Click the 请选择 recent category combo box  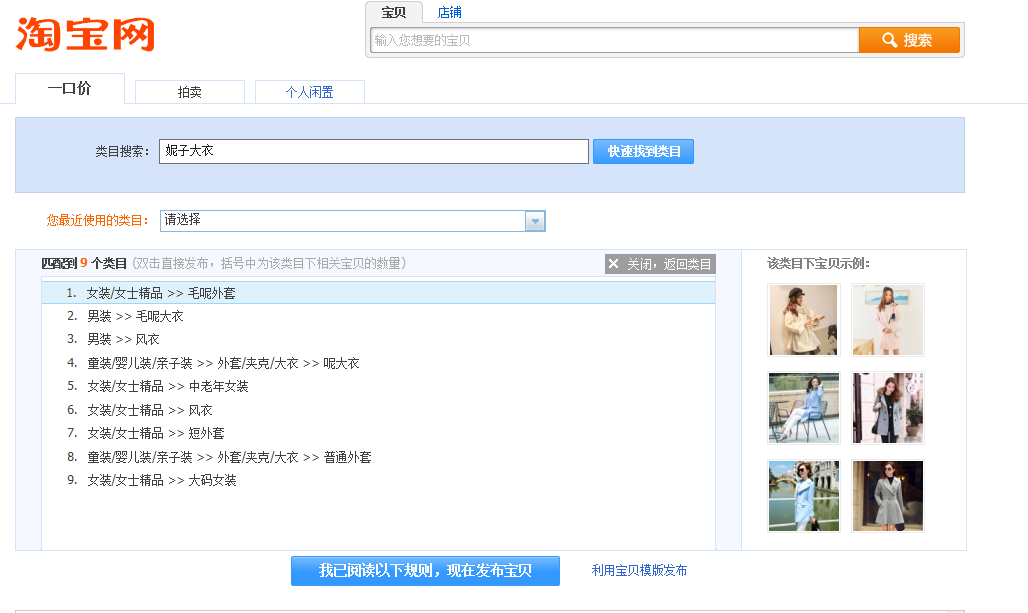tap(353, 221)
